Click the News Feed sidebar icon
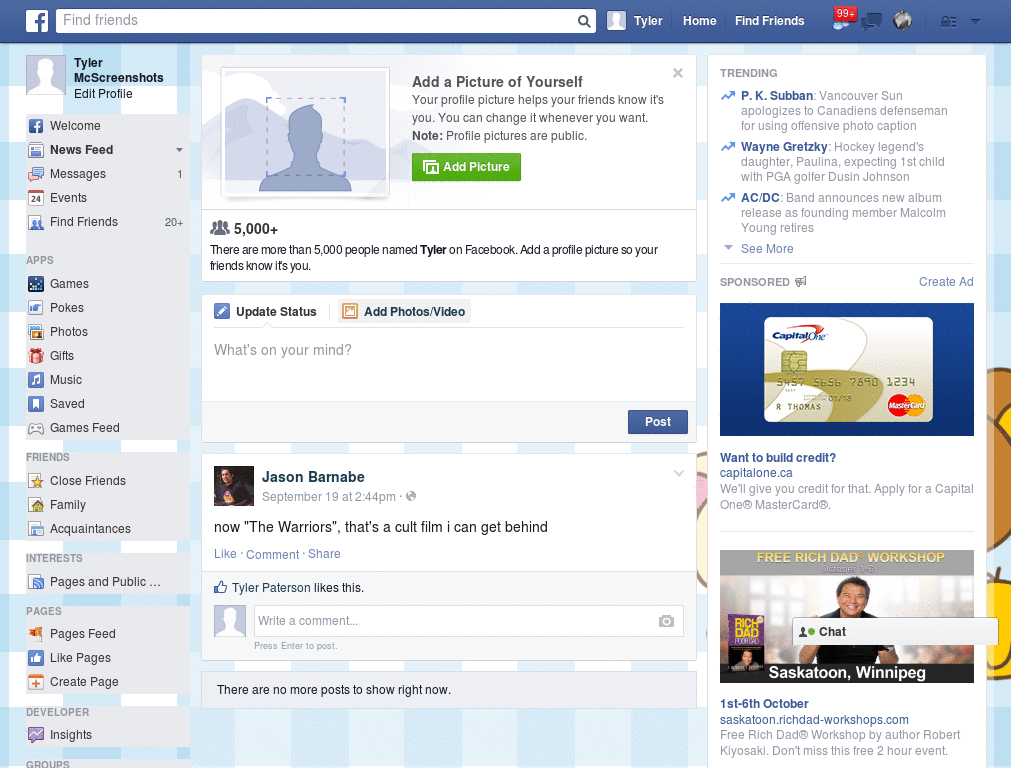This screenshot has width=1024, height=768. coord(36,150)
